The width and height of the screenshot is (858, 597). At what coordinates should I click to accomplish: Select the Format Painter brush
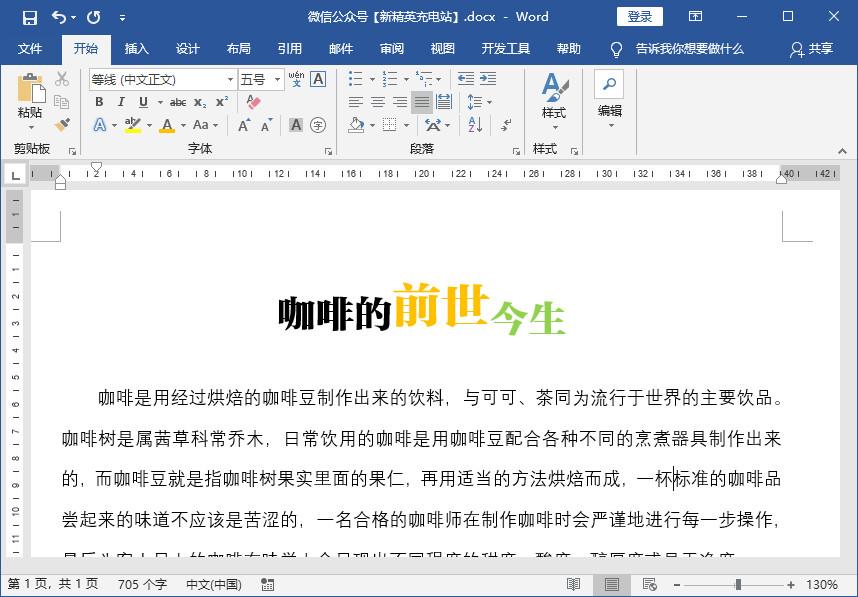tap(62, 125)
